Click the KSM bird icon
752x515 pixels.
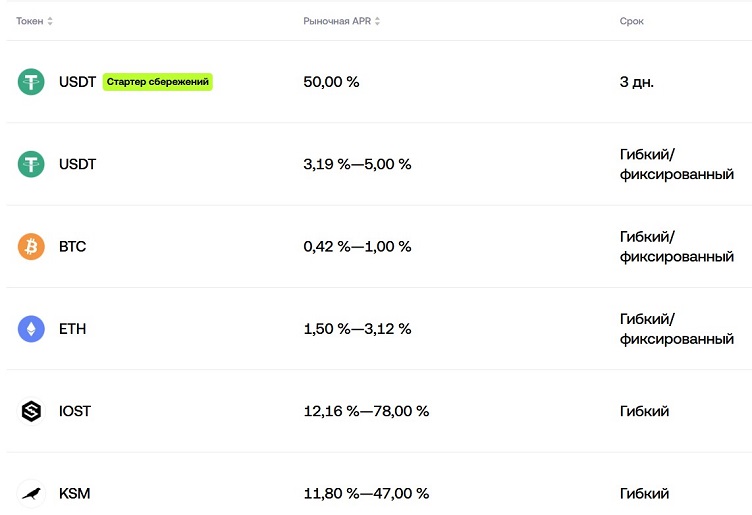(x=31, y=493)
